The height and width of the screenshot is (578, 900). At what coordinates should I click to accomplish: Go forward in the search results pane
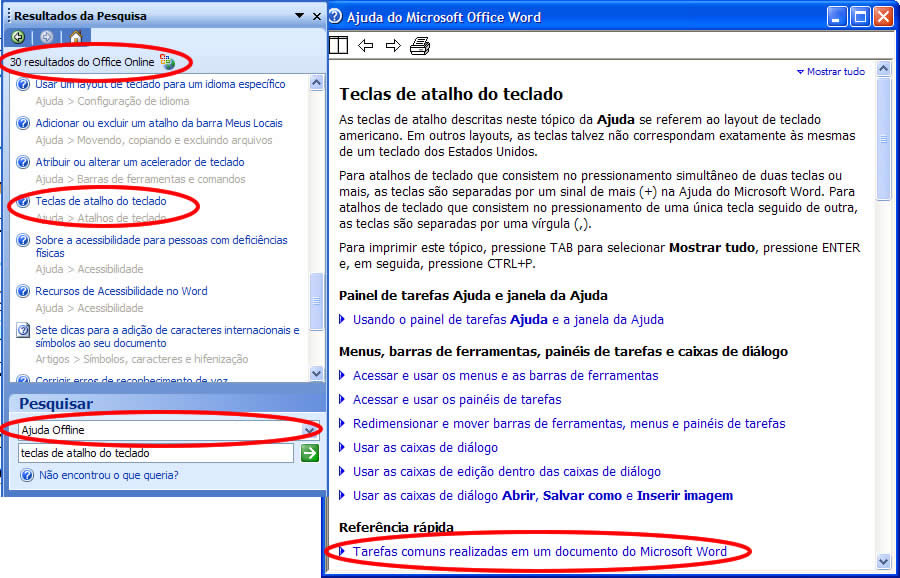tap(46, 37)
